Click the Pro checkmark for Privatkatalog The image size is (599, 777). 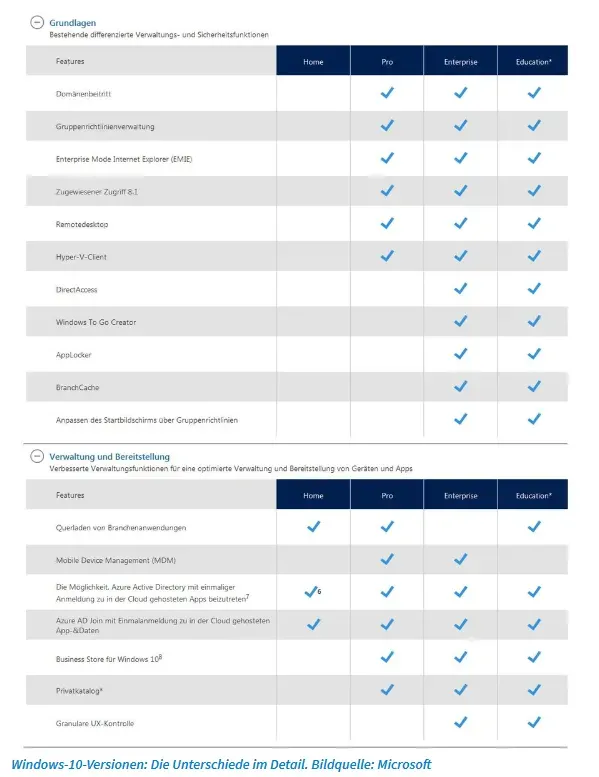click(387, 690)
